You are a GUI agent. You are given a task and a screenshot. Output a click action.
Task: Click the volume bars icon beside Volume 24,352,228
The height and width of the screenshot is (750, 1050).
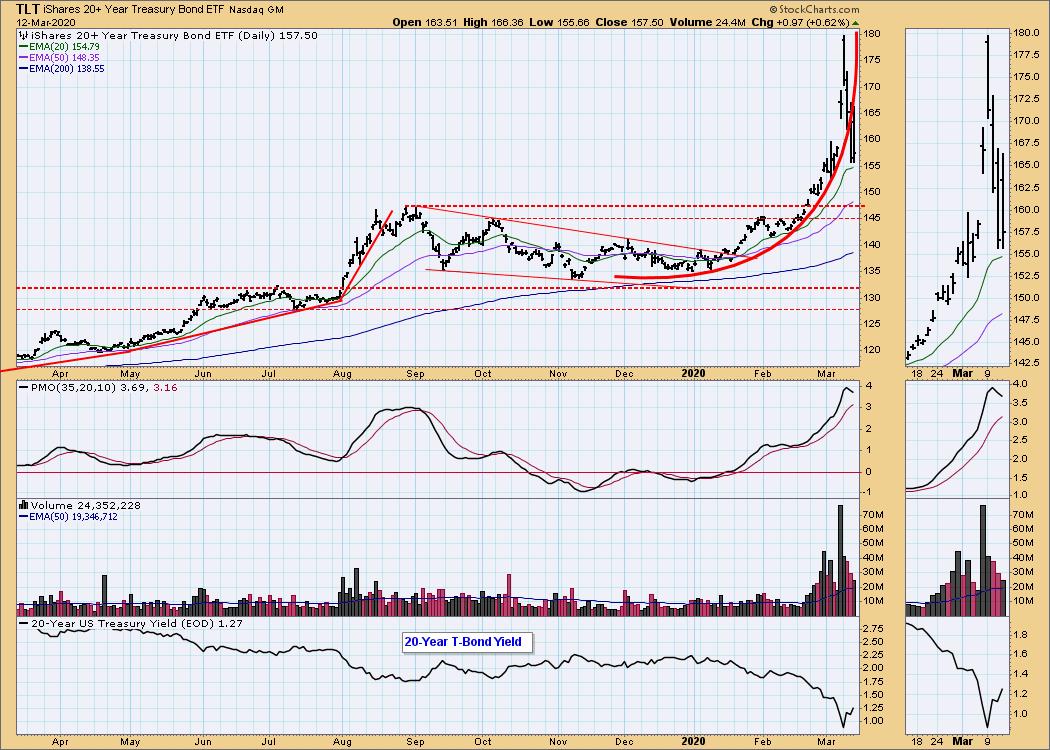(24, 506)
